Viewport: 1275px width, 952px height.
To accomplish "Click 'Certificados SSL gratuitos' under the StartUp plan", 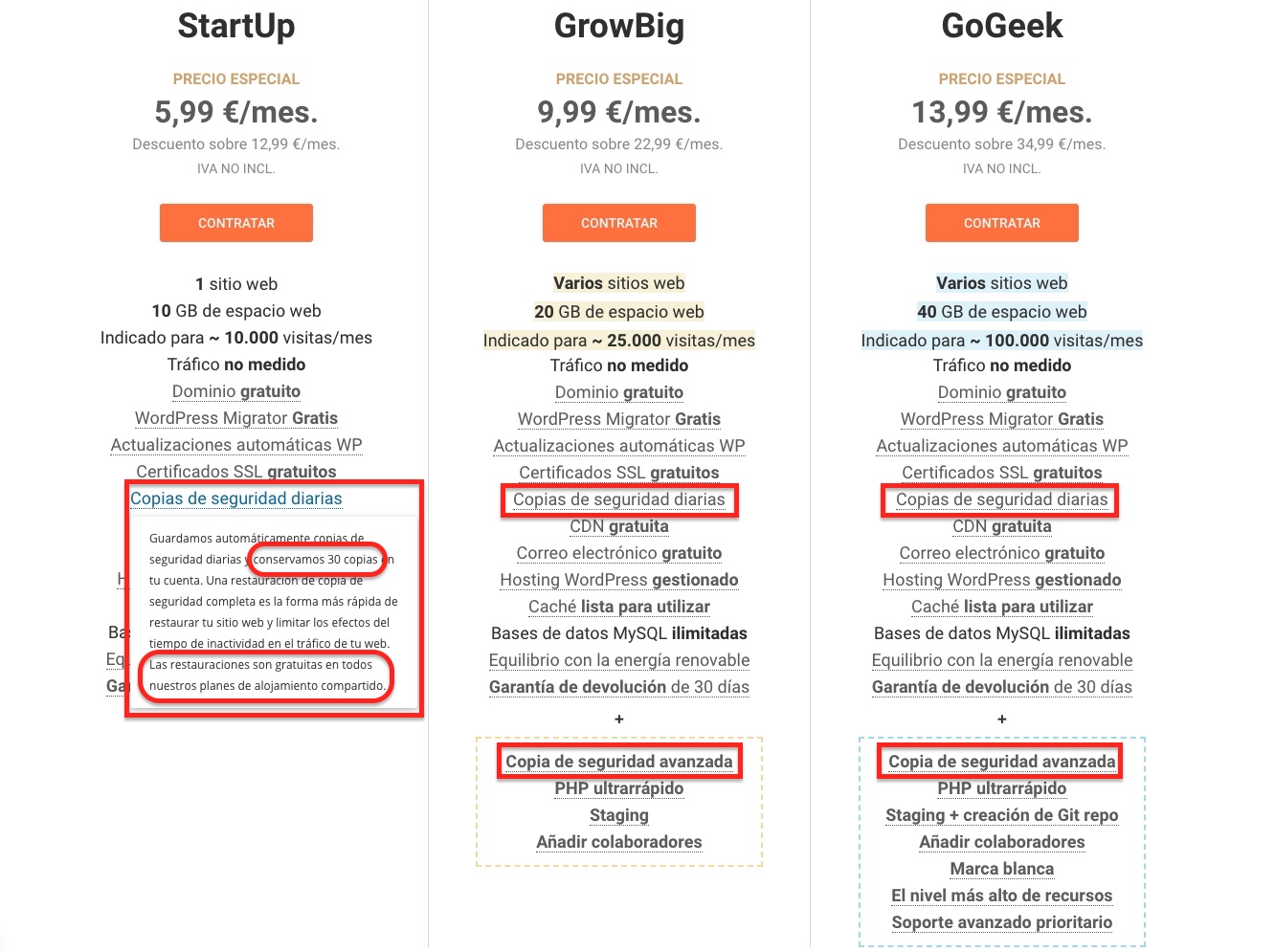I will 235,472.
